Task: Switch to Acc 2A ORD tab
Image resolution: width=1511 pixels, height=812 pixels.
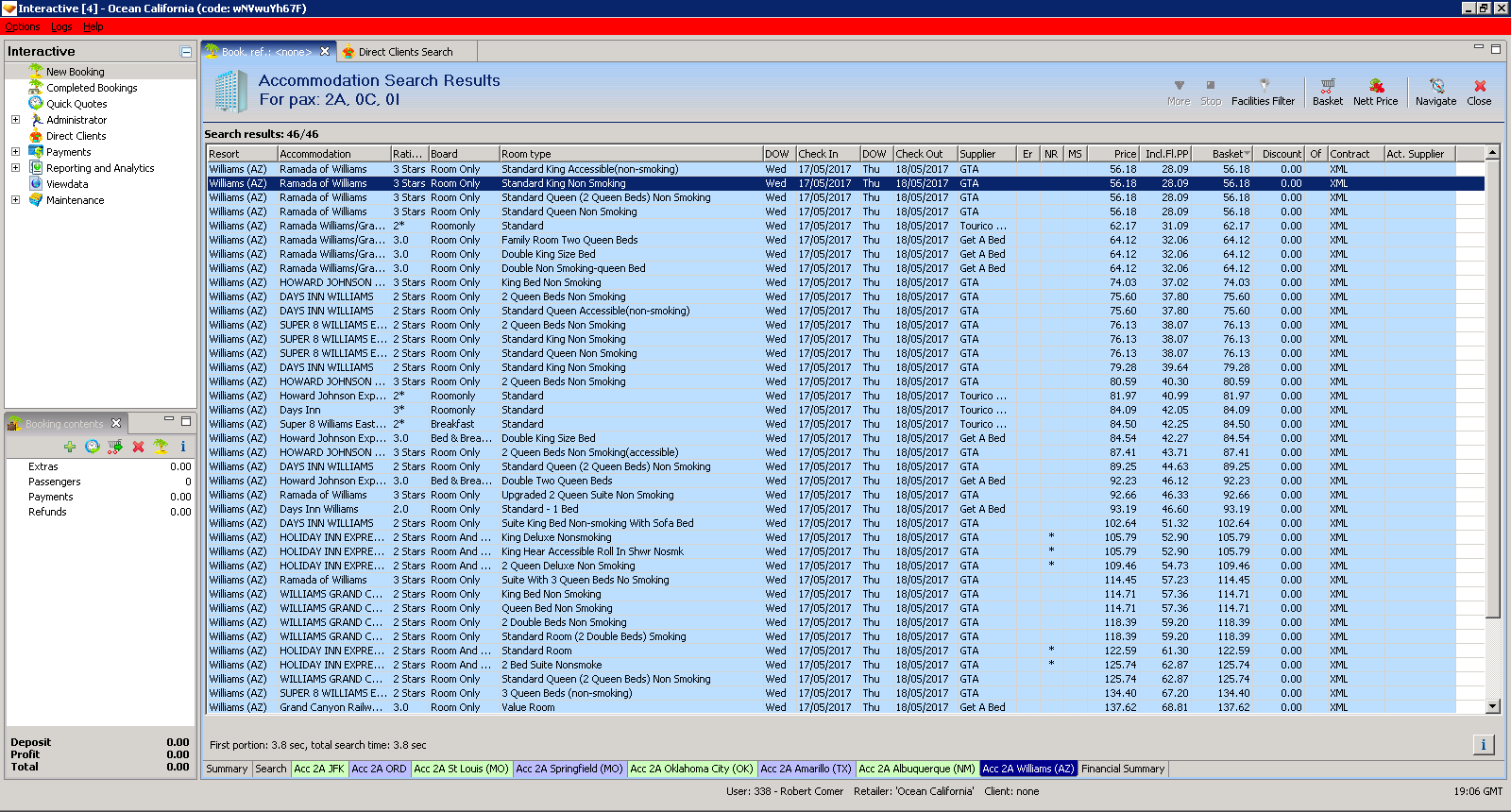Action: (379, 769)
